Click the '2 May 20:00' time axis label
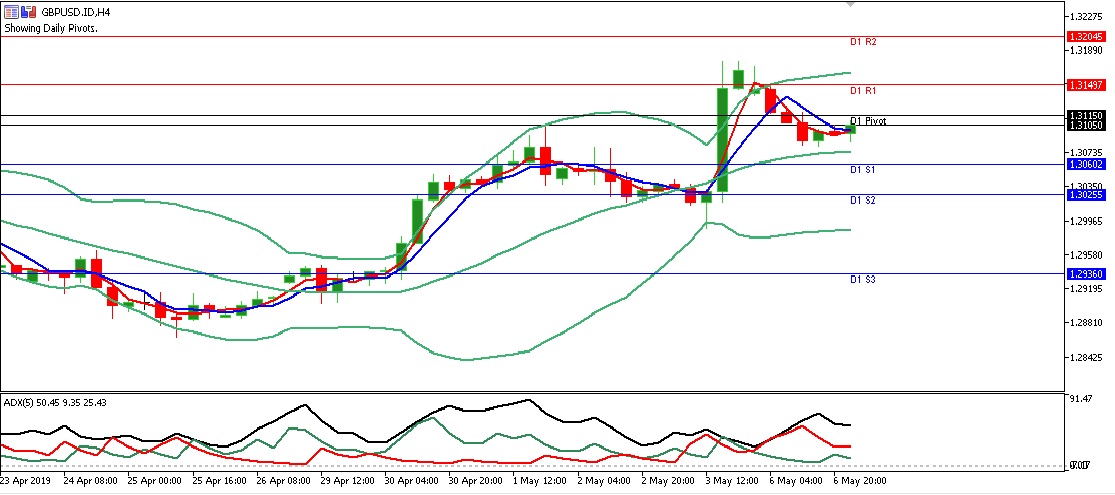 pos(668,481)
